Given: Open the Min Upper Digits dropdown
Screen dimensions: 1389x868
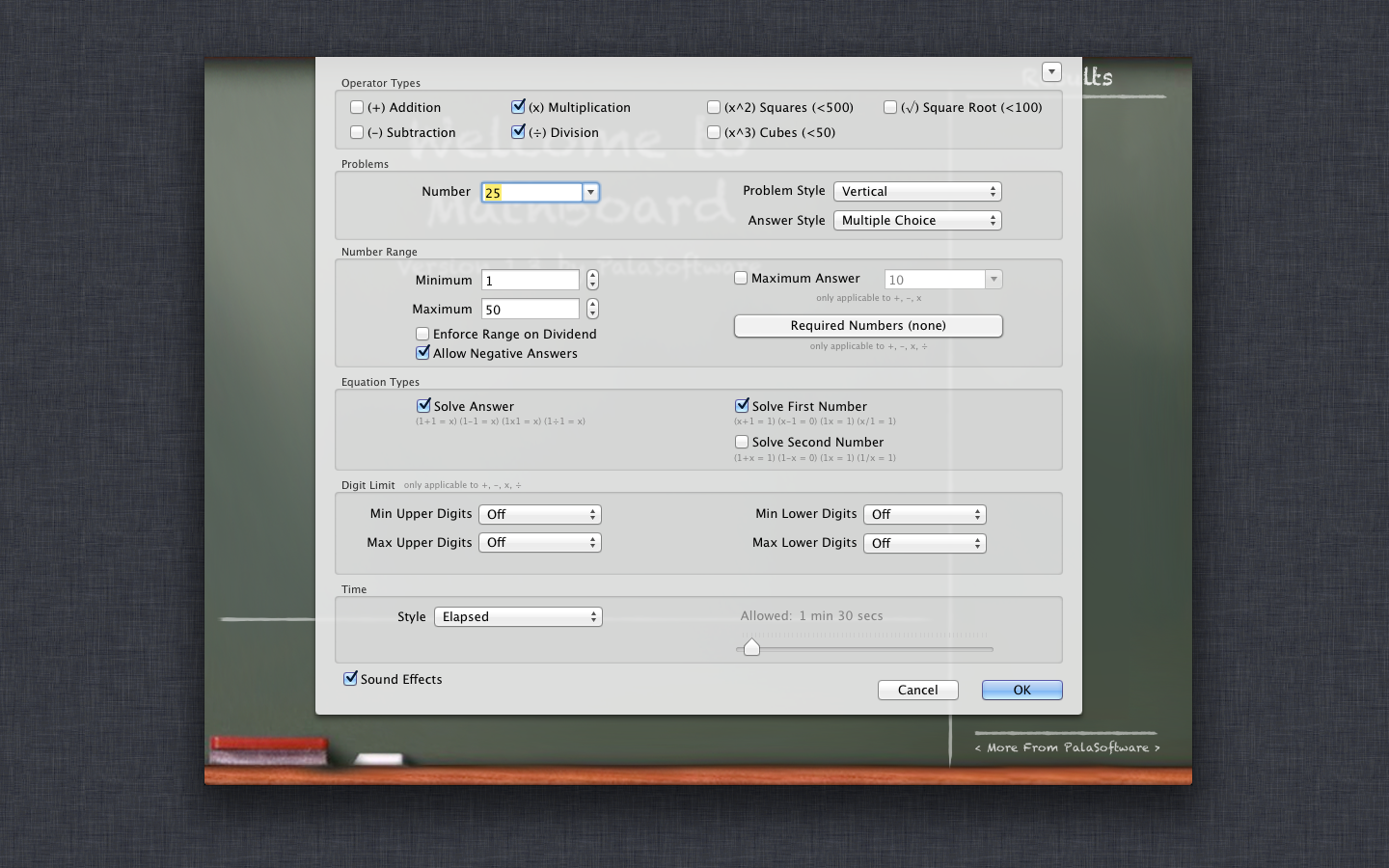Looking at the screenshot, I should [x=540, y=514].
